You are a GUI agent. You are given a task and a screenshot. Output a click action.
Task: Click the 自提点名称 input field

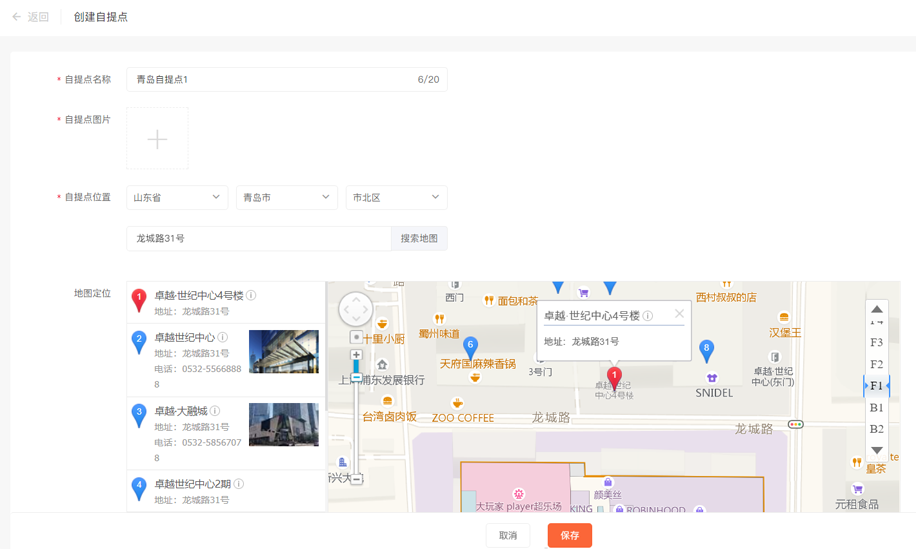point(287,79)
